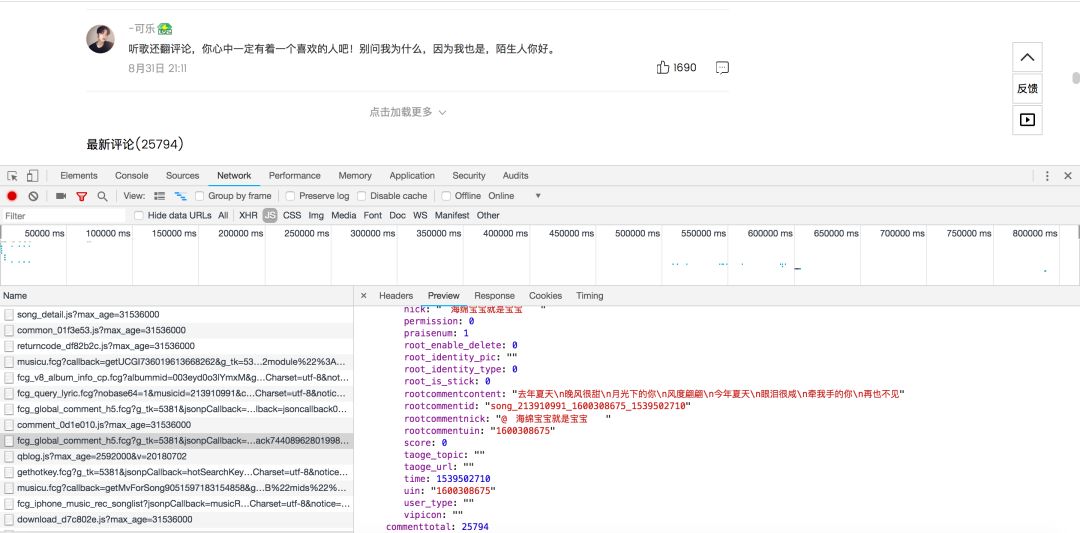Screen dimensions: 1080x533
Task: Click the 反馈 feedback button
Action: click(x=1027, y=88)
